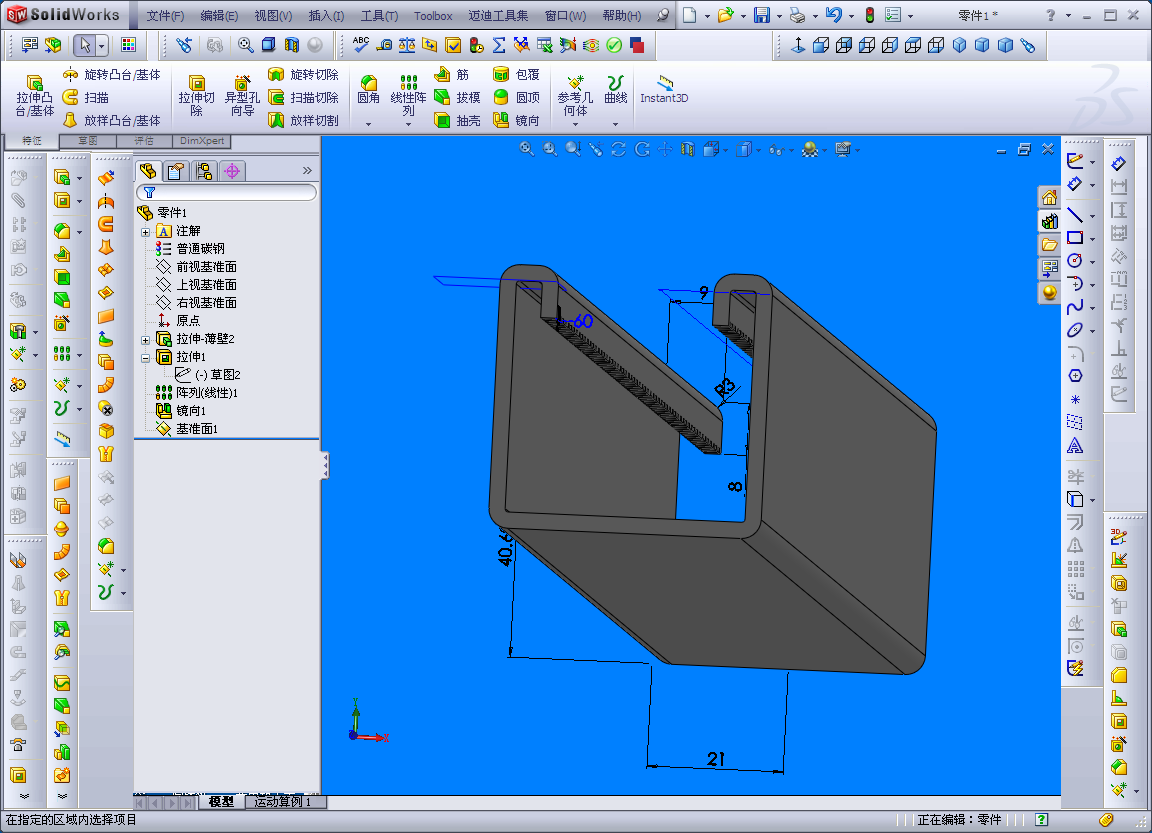Open the 文件(F) menu

pyautogui.click(x=165, y=15)
